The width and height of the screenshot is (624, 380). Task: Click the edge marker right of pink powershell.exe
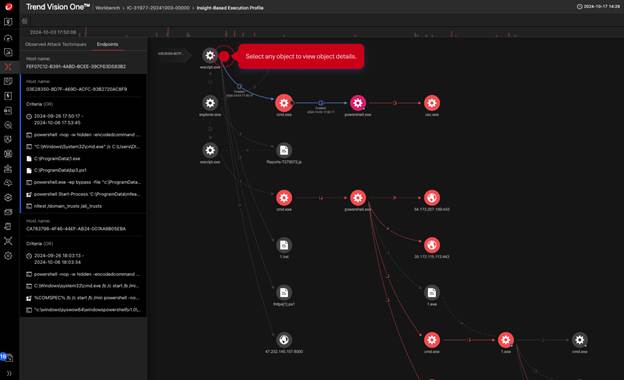pyautogui.click(x=395, y=103)
